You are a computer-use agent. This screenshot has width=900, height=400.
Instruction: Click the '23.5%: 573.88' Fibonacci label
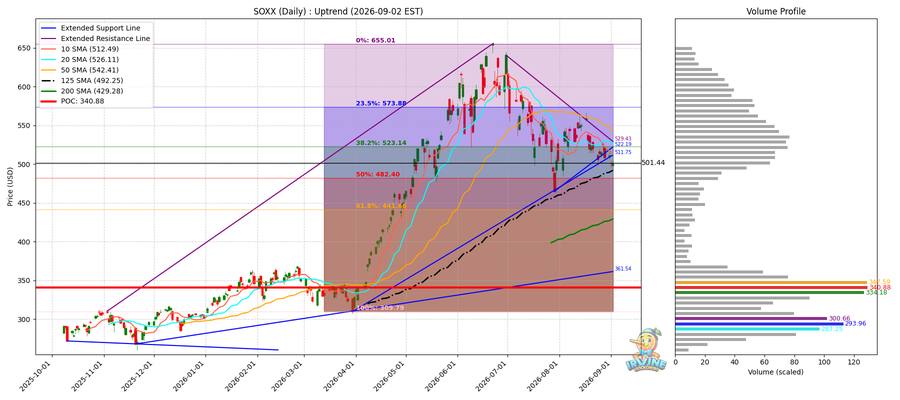pyautogui.click(x=381, y=104)
